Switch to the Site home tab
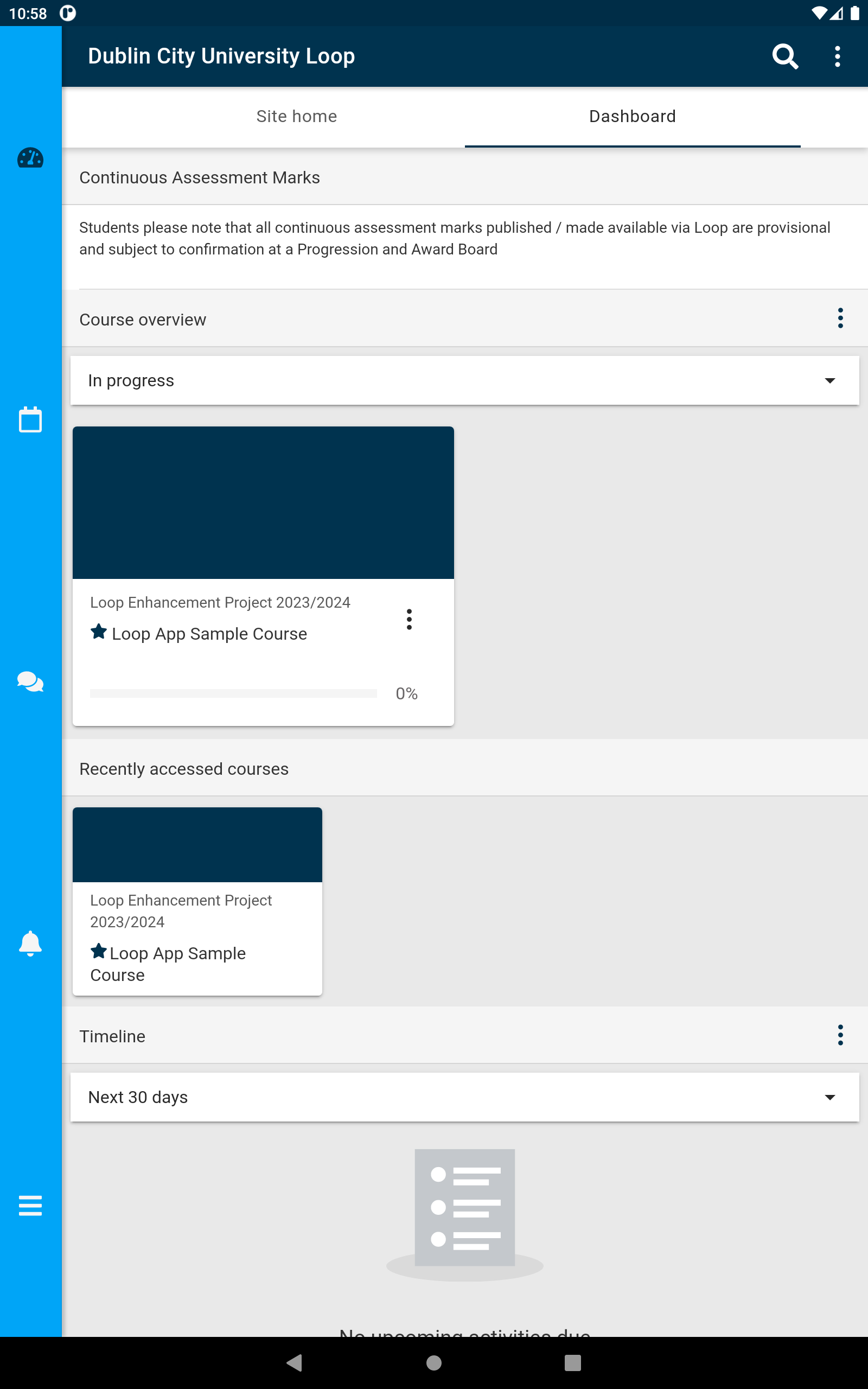The width and height of the screenshot is (868, 1389). (x=296, y=117)
